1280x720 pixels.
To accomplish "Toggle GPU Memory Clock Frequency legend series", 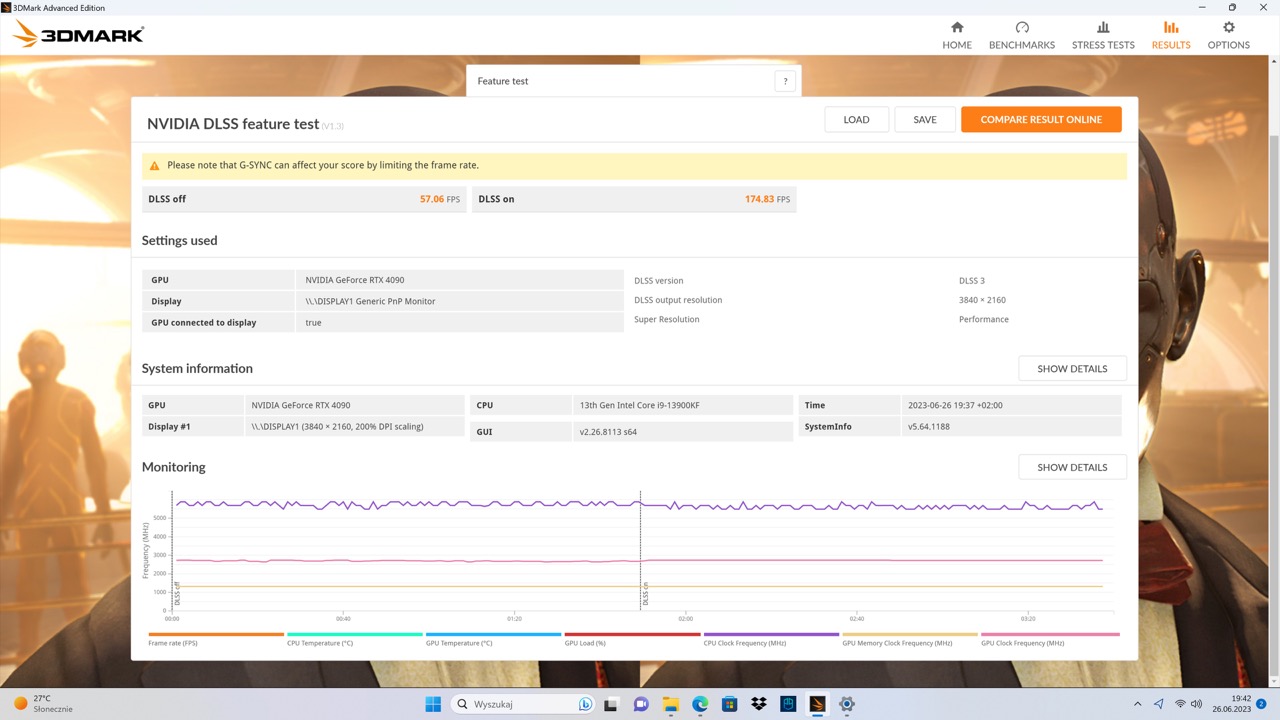I will [x=910, y=639].
